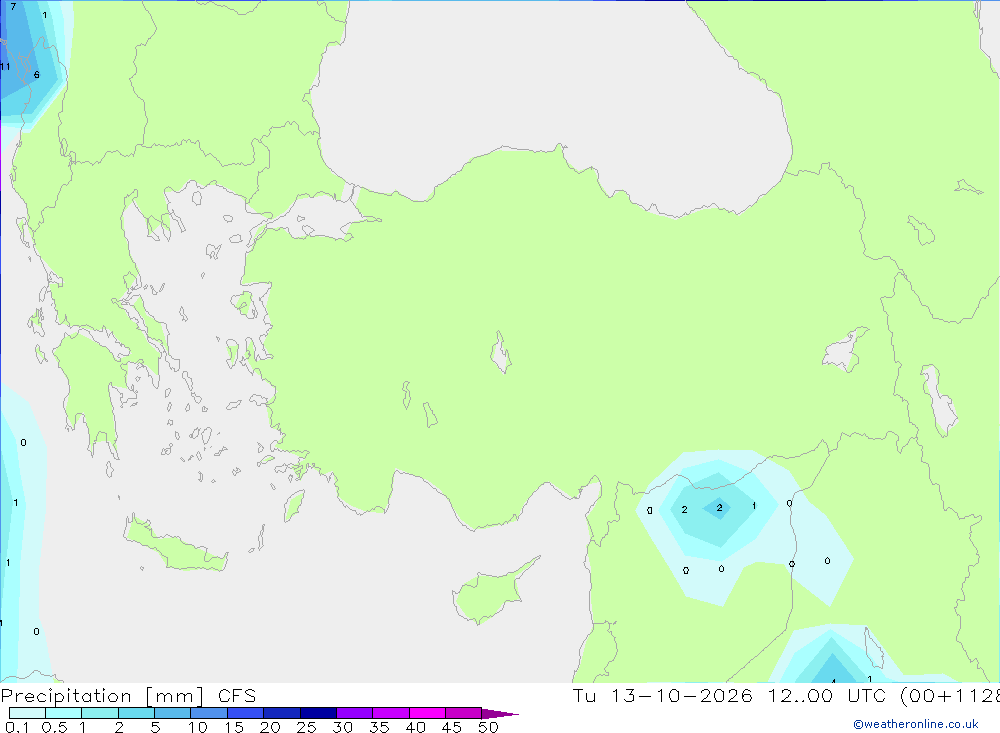
Task: Select the 2 to 5 mm legend color
Action: (136, 713)
